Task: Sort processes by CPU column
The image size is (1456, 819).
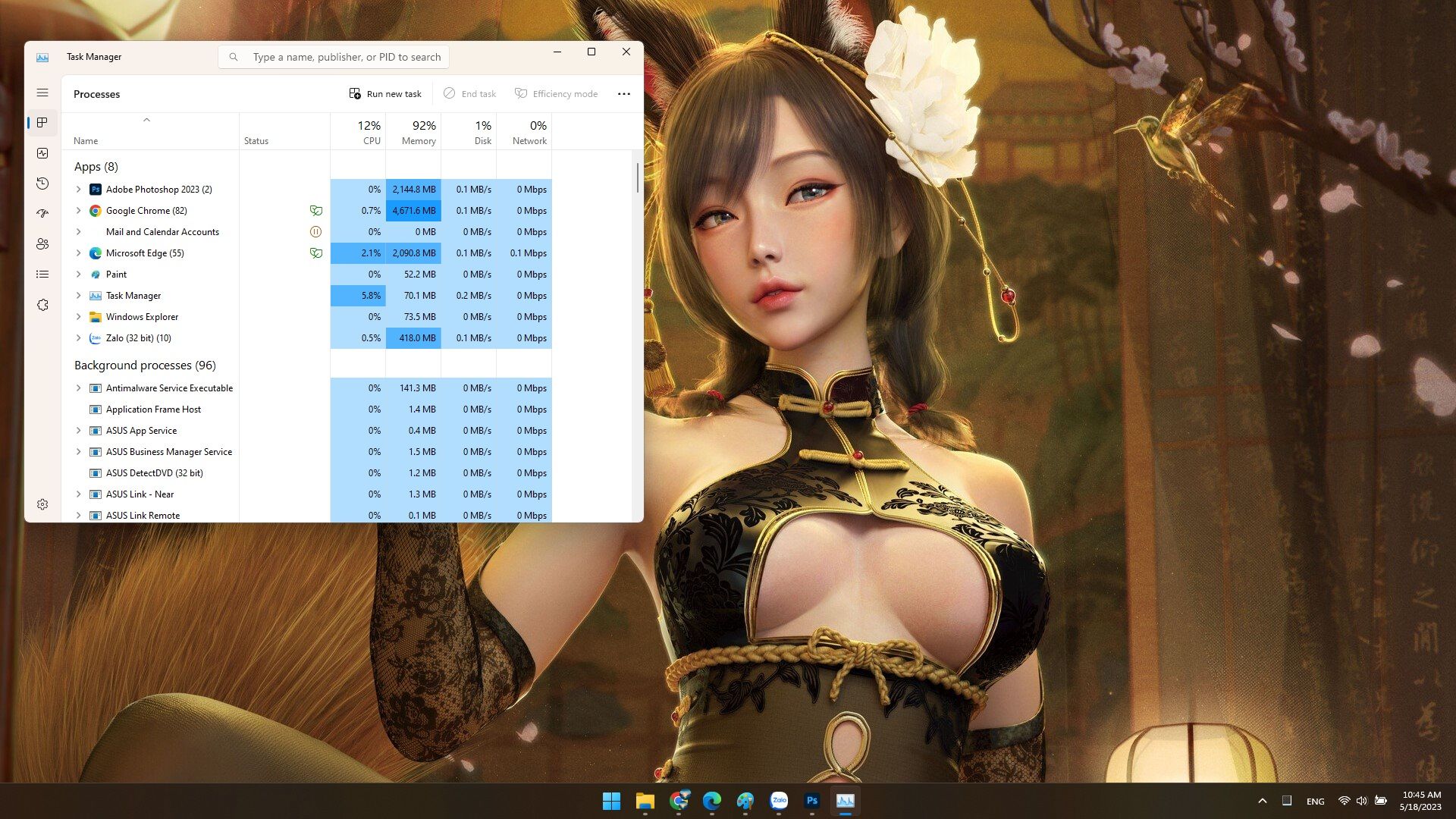Action: pos(358,132)
